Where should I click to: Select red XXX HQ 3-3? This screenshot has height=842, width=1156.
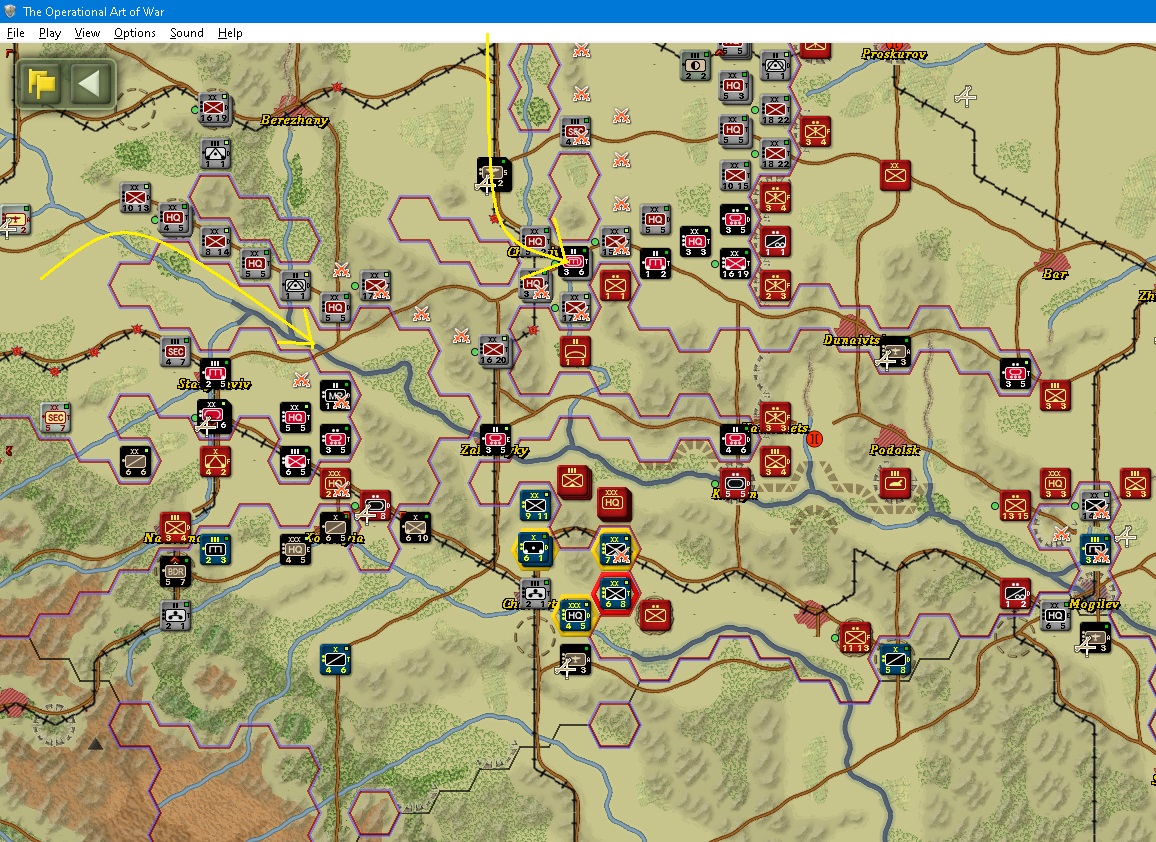[1055, 484]
